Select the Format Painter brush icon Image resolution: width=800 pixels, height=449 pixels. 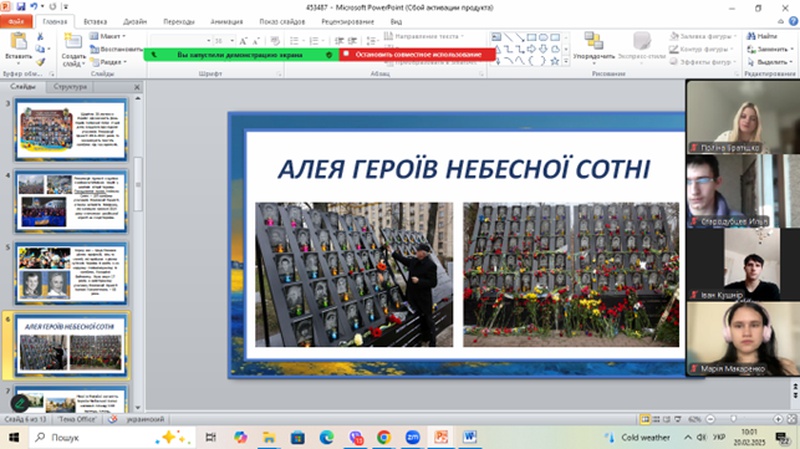pyautogui.click(x=40, y=60)
